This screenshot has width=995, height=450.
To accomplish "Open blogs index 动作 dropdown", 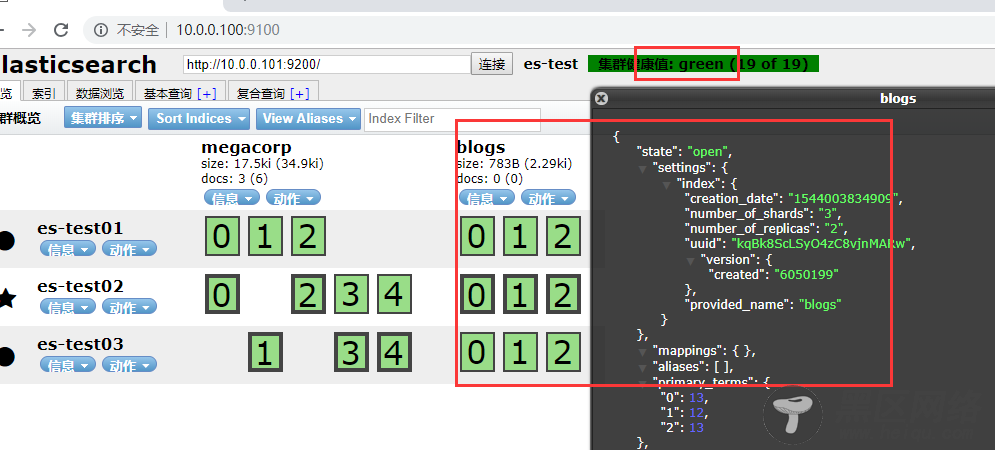I will coord(548,198).
